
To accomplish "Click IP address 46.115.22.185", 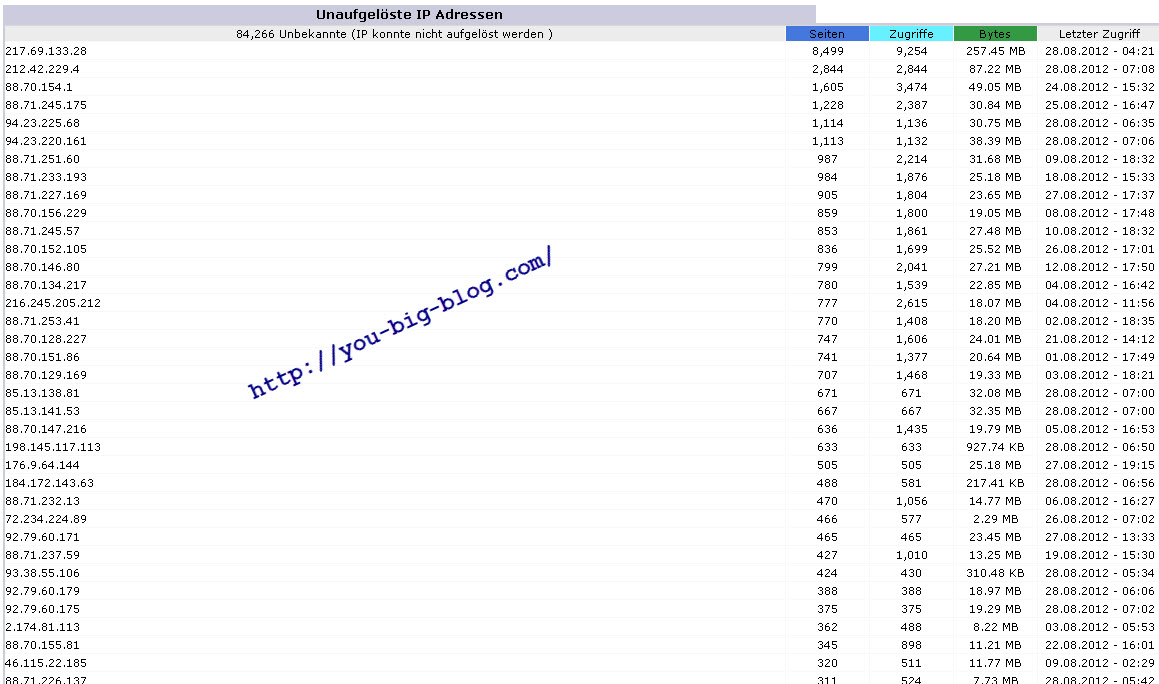I will (x=46, y=663).
